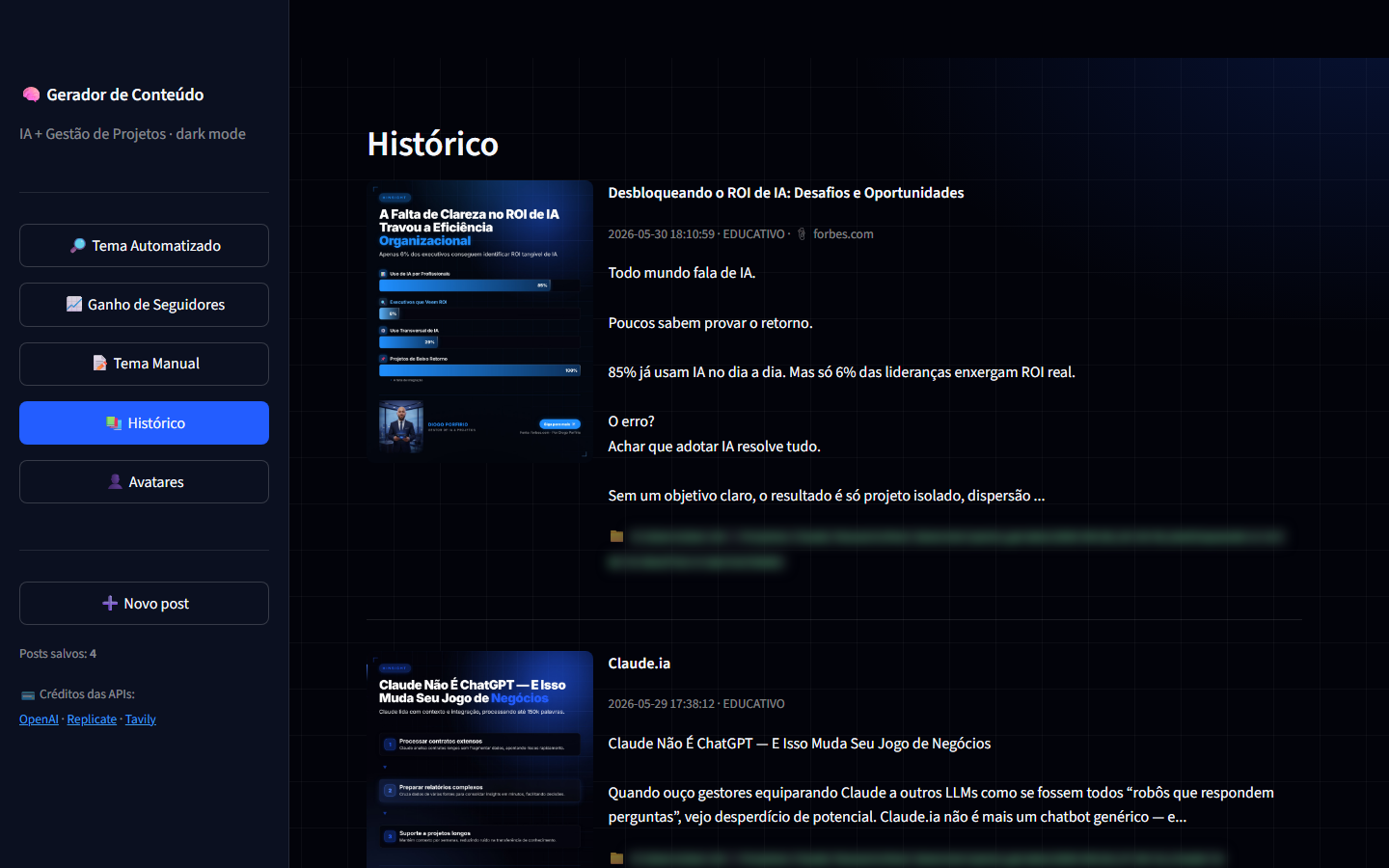This screenshot has height=868, width=1389.
Task: Click the credit card icon near Créditos das APIs
Action: click(27, 694)
